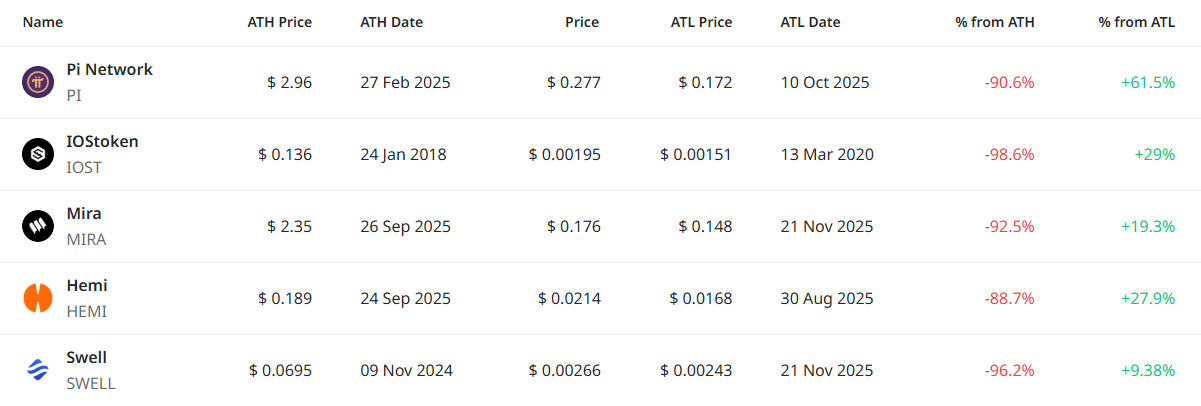Image resolution: width=1201 pixels, height=406 pixels.
Task: Click the blue Swell coin logo
Action: (x=38, y=370)
